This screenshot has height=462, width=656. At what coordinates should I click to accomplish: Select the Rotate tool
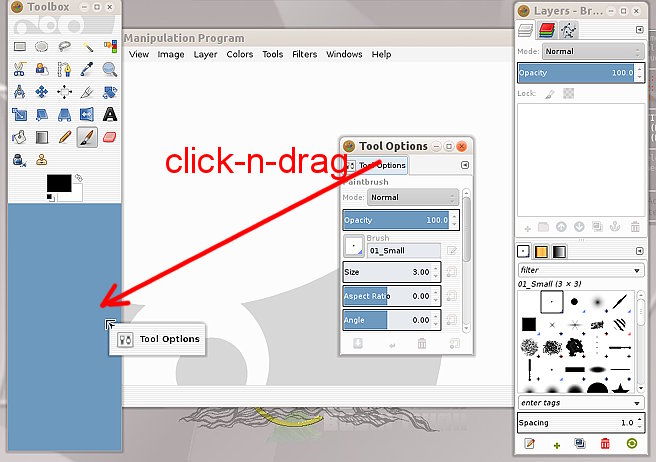(x=110, y=92)
